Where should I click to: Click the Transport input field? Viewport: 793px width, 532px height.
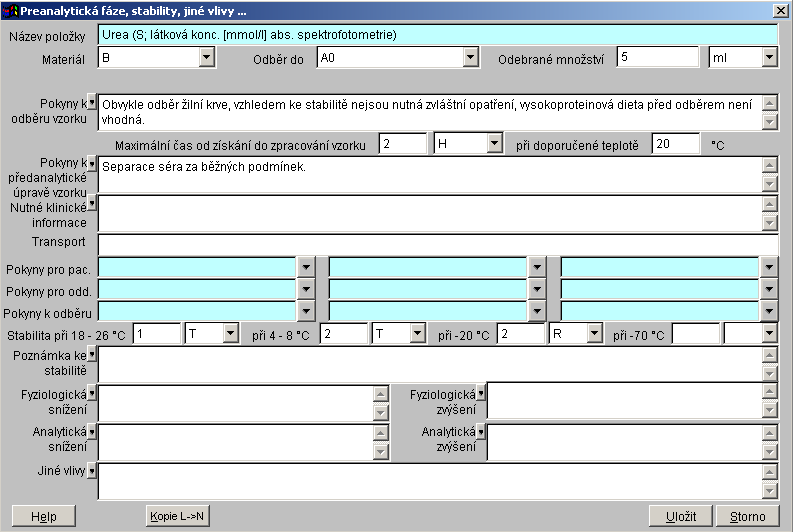click(x=437, y=244)
